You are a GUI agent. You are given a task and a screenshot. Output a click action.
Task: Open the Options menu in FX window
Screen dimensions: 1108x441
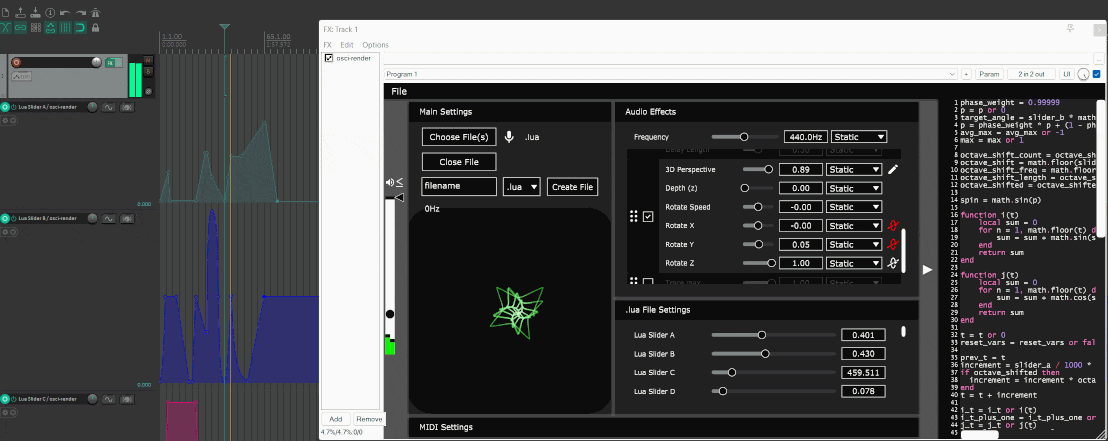[x=375, y=45]
